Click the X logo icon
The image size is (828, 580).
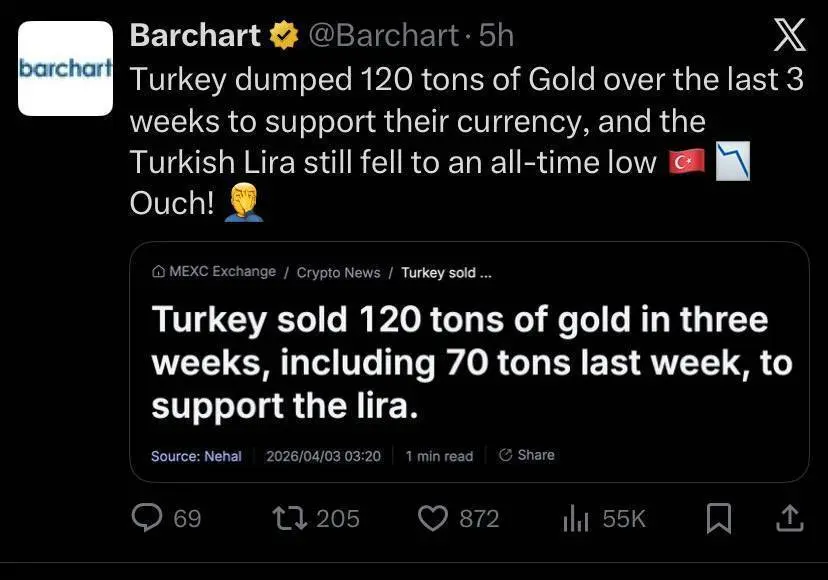[x=789, y=37]
